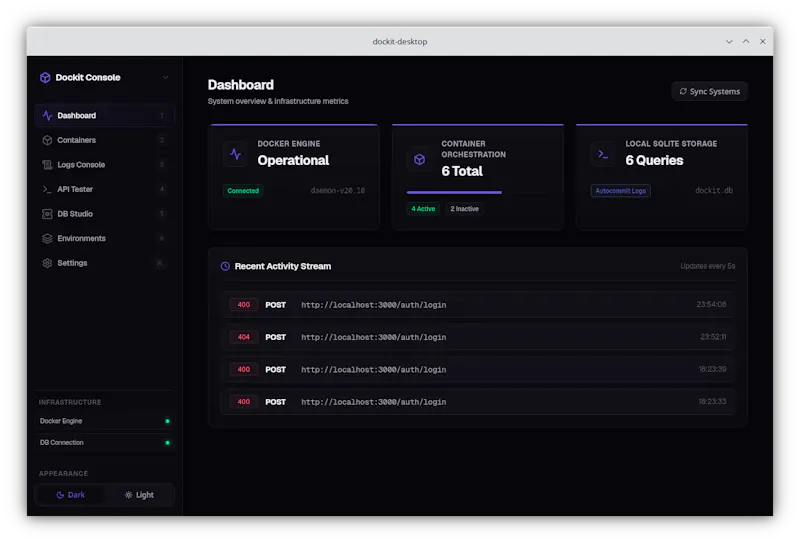Click the Containers cube icon in sidebar
This screenshot has height=543, width=800.
tap(47, 140)
